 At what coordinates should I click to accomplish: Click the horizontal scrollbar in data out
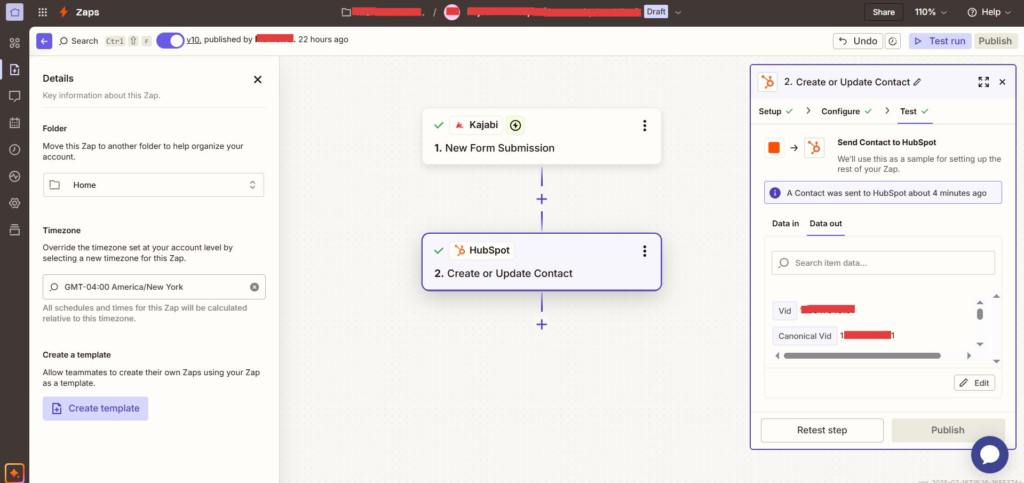[x=861, y=356]
